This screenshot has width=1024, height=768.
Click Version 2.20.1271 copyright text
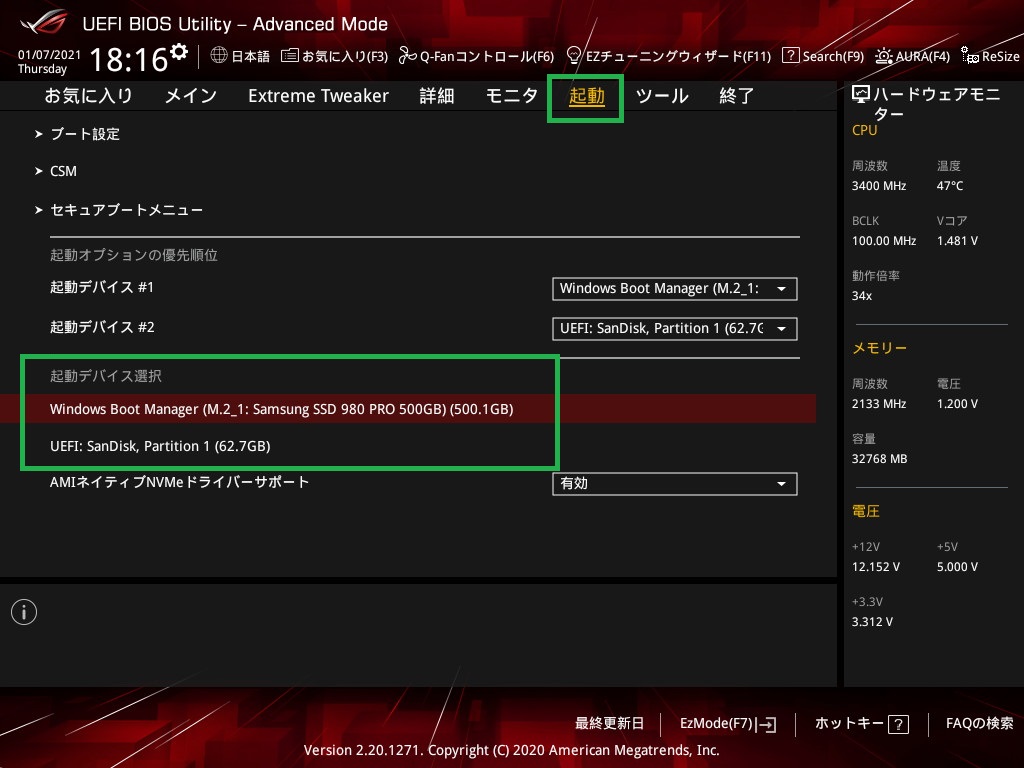point(511,750)
